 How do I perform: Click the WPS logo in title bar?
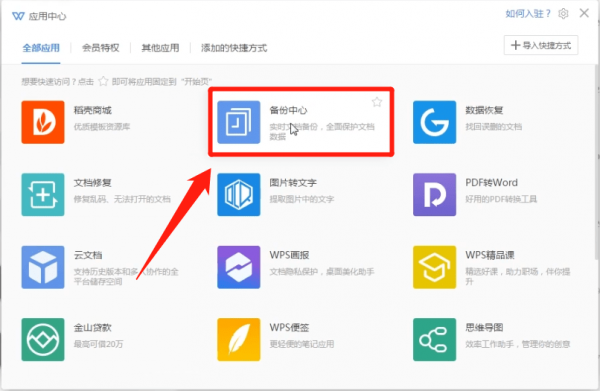pos(18,16)
